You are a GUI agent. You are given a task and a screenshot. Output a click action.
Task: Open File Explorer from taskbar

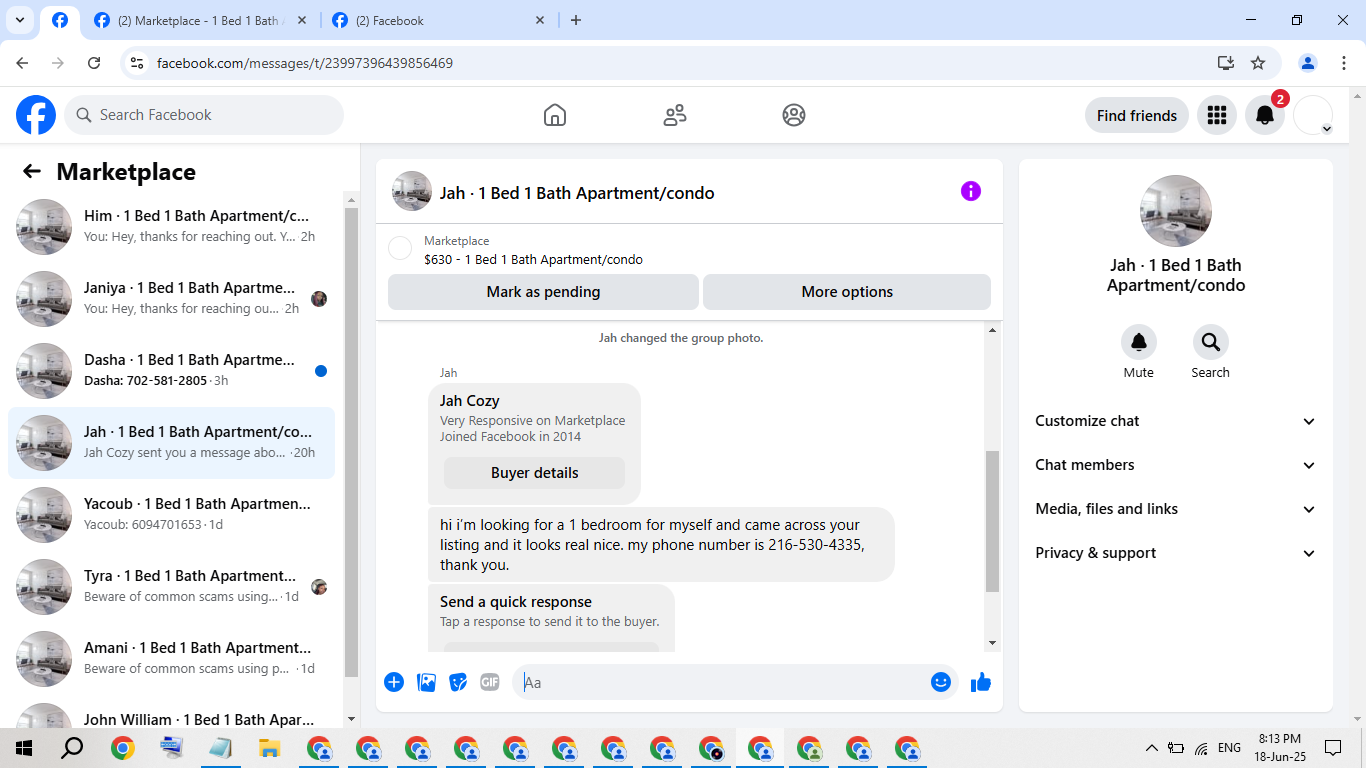(269, 747)
